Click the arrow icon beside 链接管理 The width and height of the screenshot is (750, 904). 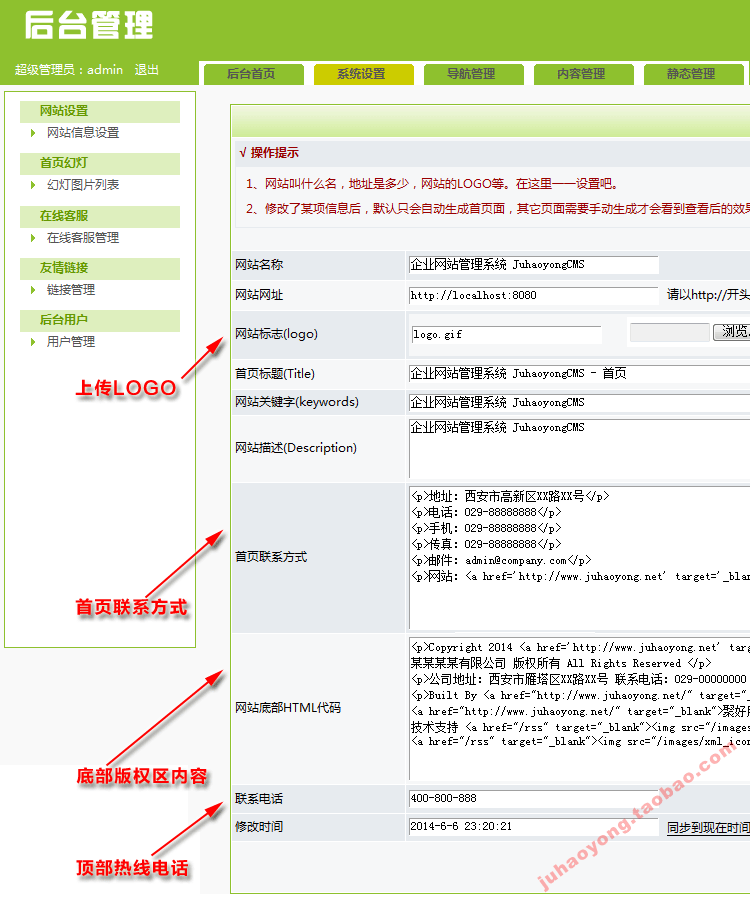33,290
